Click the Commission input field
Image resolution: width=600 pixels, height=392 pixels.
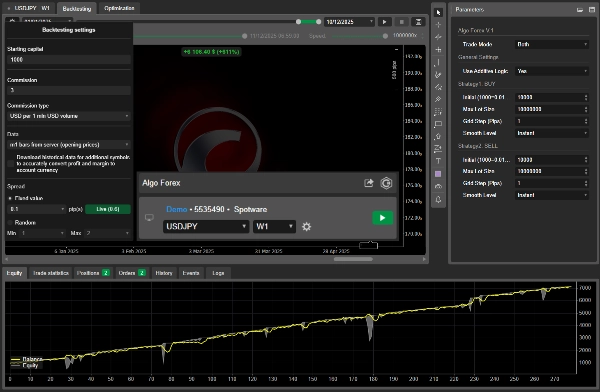pos(69,90)
